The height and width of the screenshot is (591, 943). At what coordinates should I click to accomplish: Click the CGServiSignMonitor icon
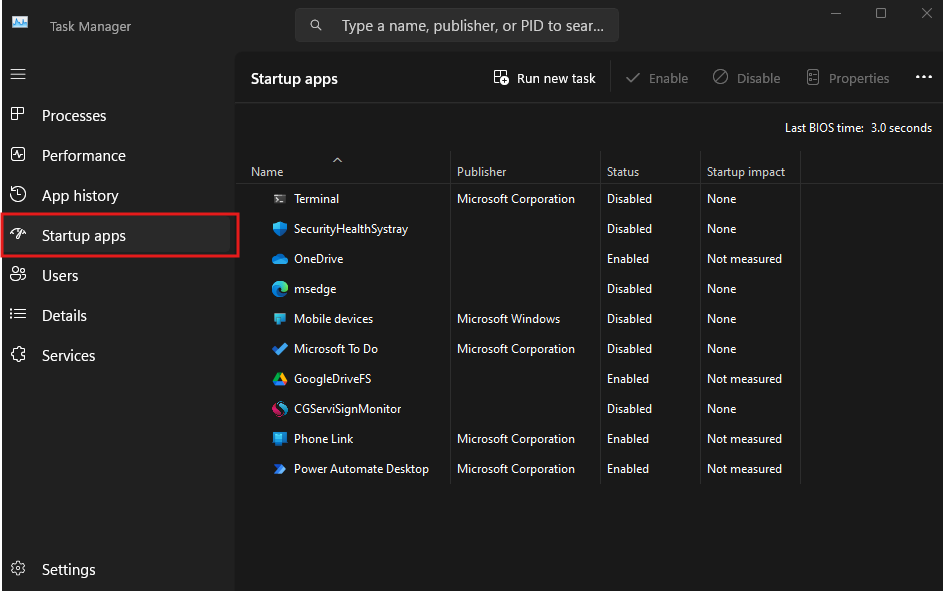coord(280,409)
